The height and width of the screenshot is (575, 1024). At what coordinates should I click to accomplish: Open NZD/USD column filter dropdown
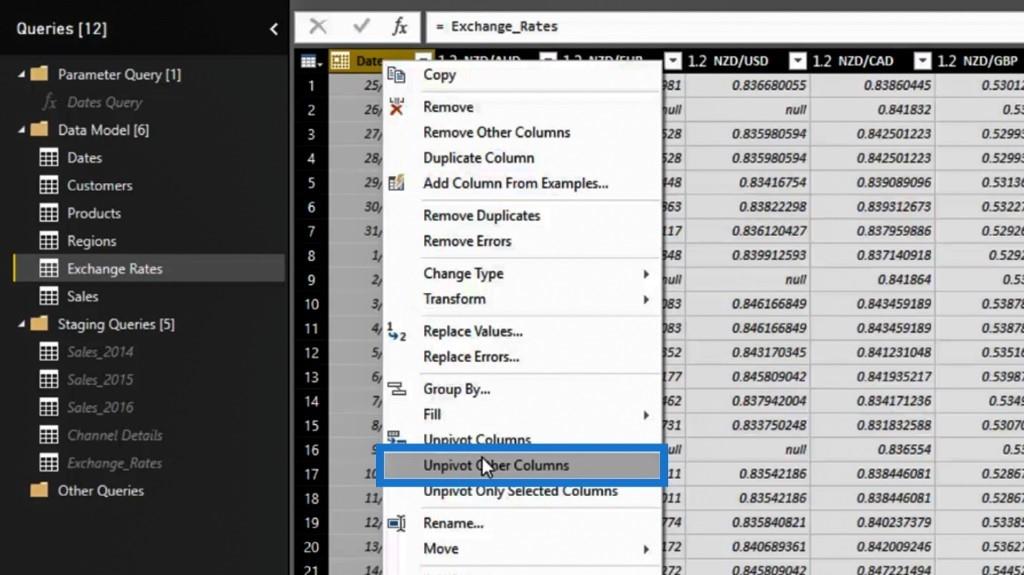(x=797, y=61)
